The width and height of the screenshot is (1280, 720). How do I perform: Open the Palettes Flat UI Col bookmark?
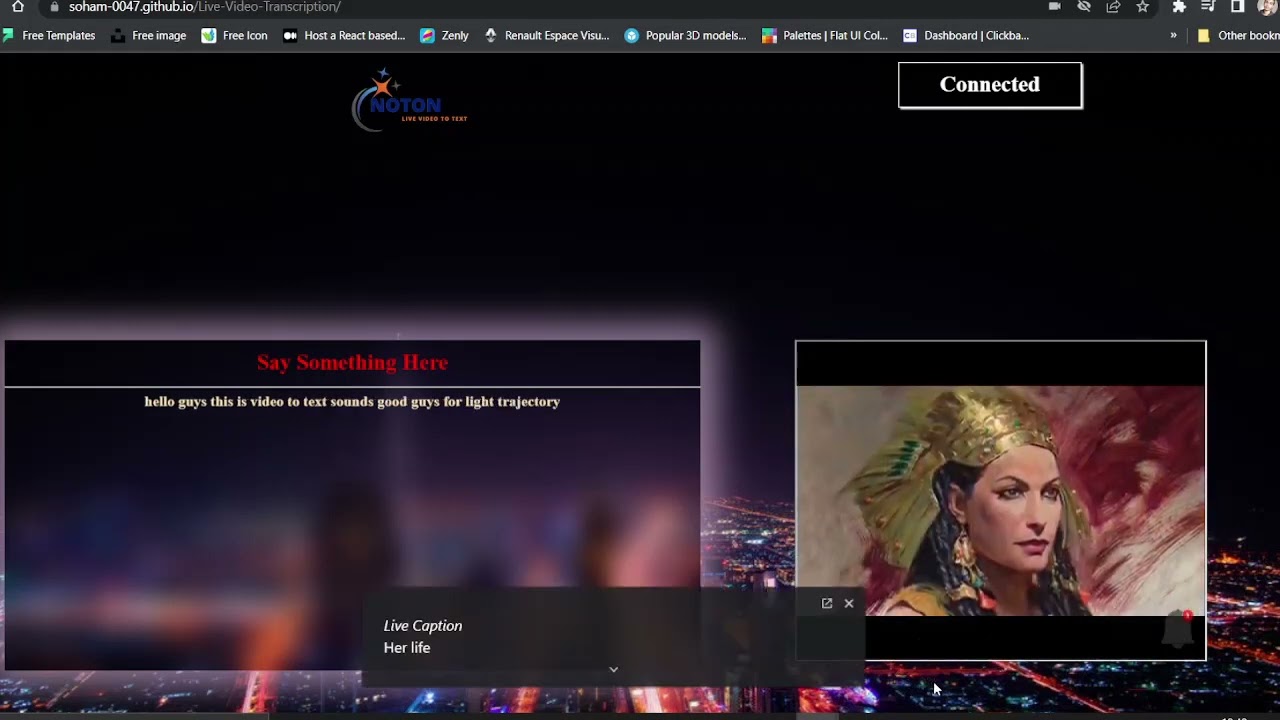coord(825,35)
